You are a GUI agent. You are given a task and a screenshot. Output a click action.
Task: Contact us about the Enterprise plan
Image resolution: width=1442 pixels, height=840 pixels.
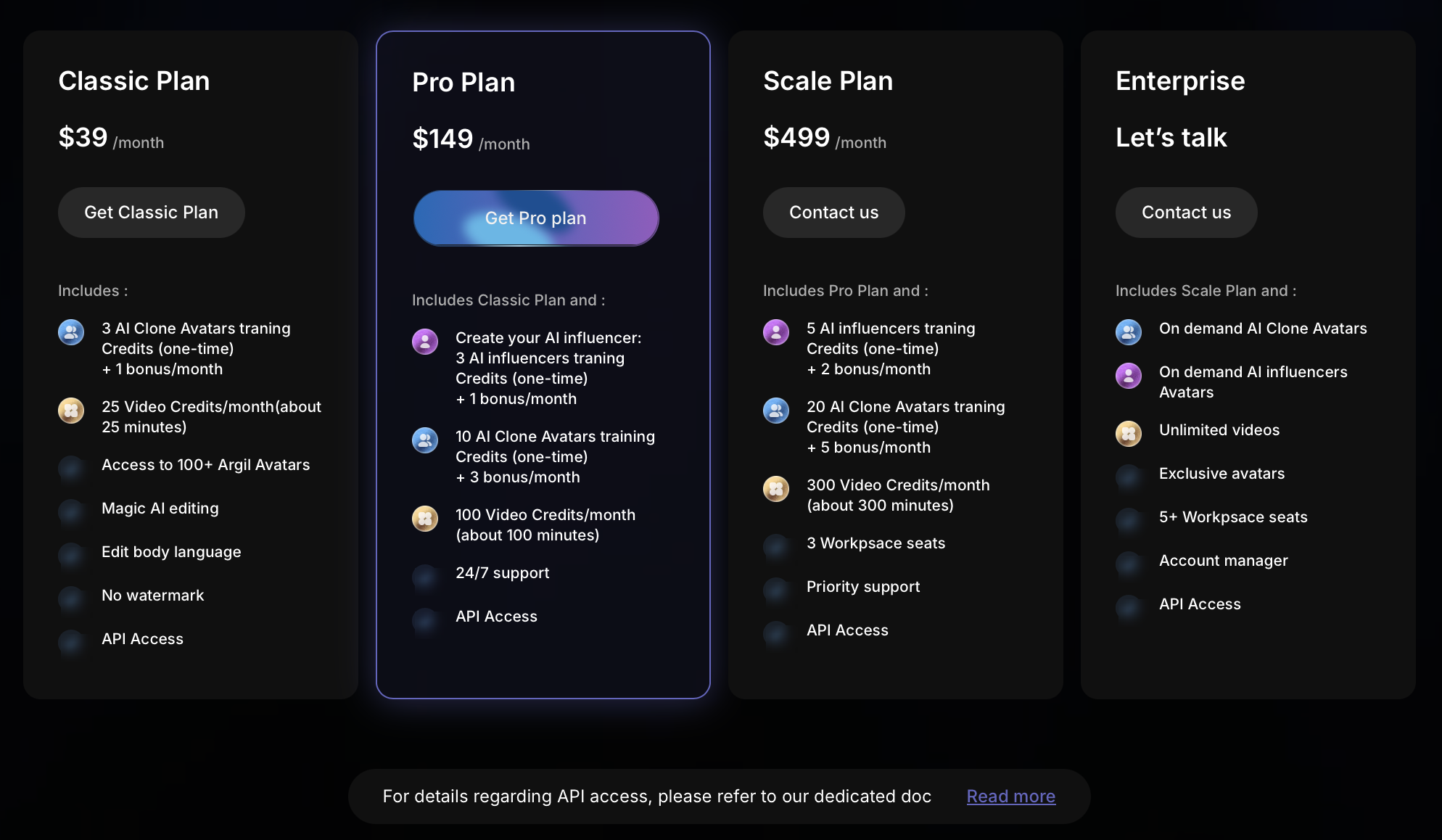[1186, 213]
